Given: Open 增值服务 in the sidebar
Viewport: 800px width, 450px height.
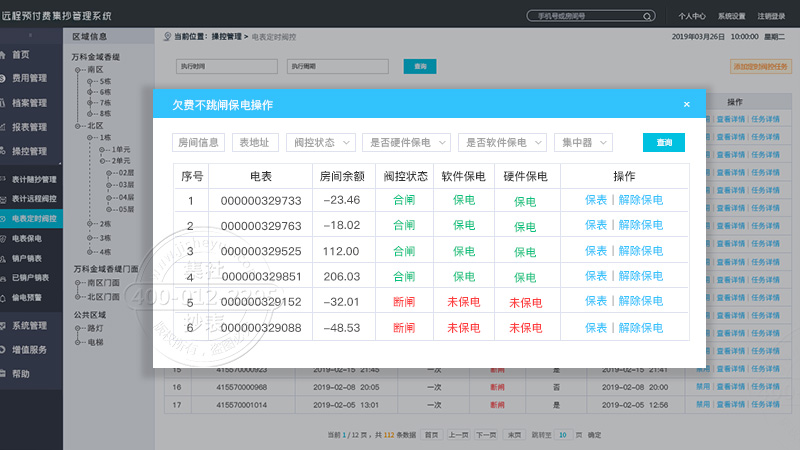Looking at the screenshot, I should point(29,349).
